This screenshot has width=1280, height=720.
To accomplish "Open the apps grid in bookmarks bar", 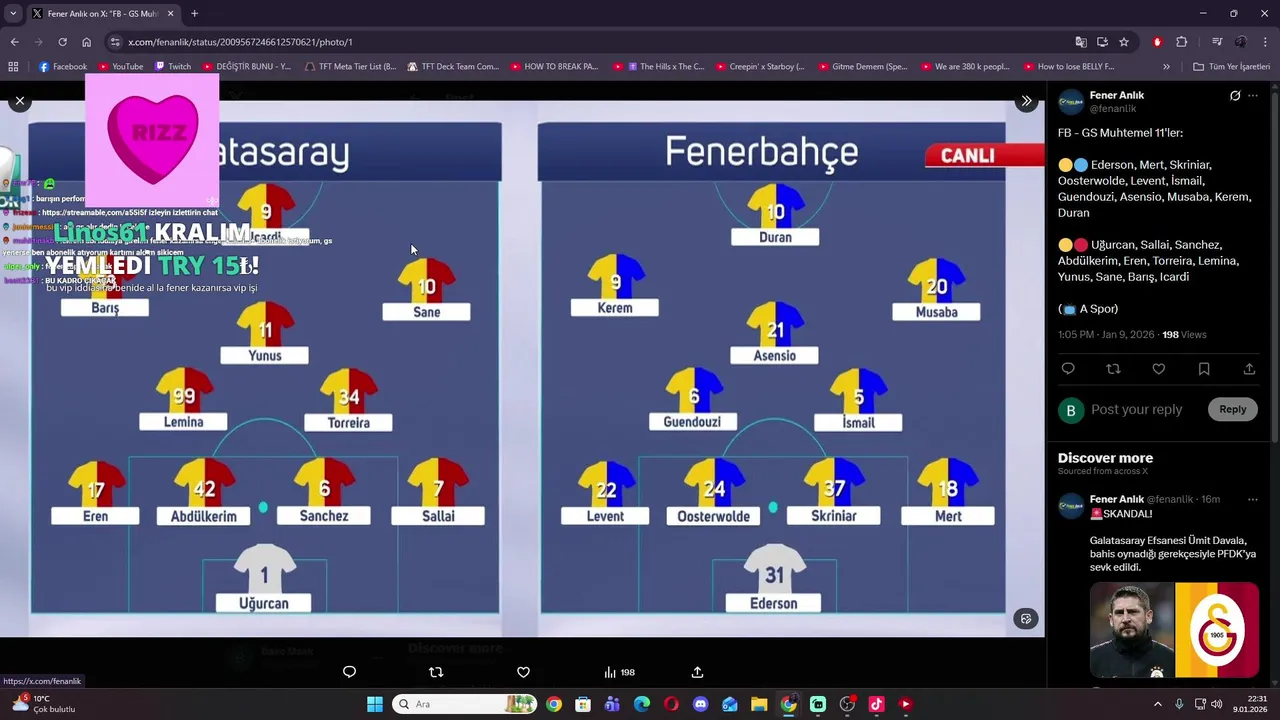I will pyautogui.click(x=13, y=67).
